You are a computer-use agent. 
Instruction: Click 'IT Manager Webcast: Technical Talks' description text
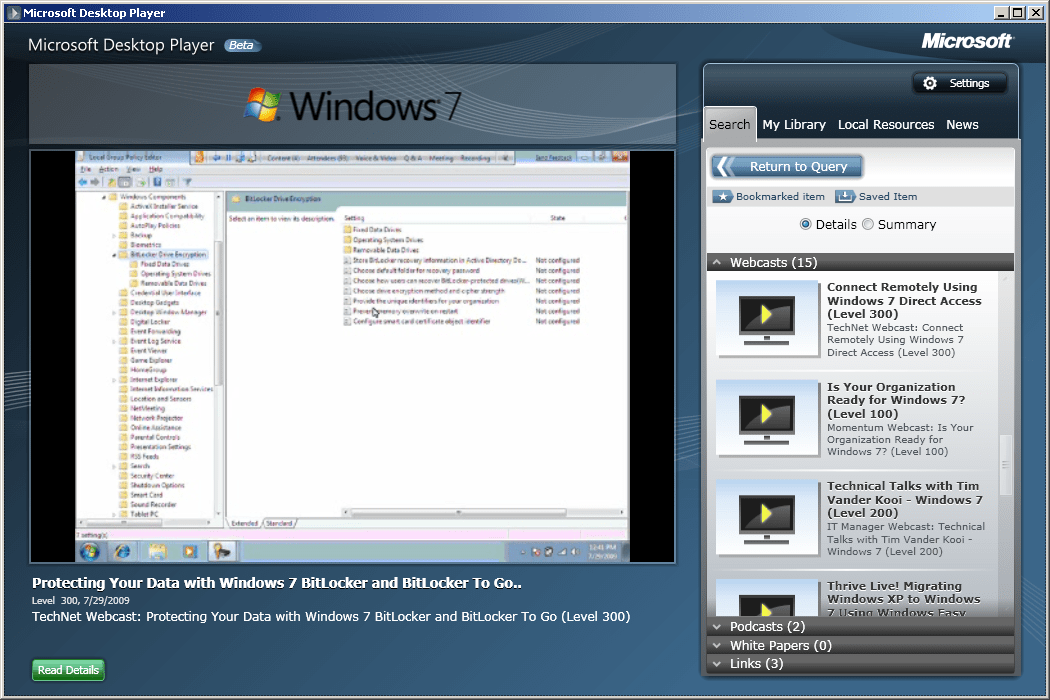pos(906,539)
